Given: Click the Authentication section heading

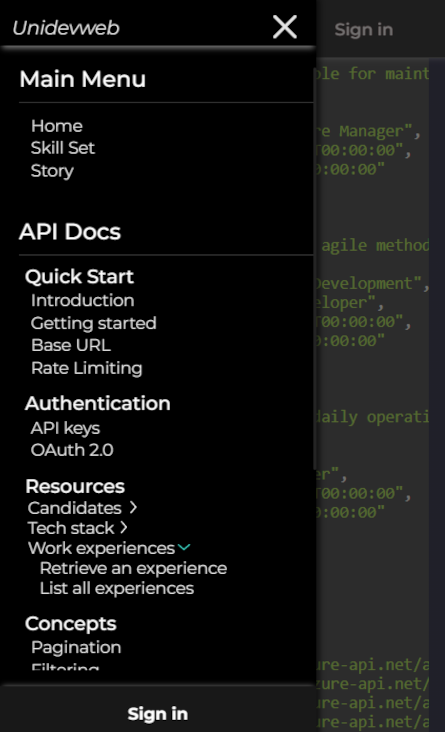Looking at the screenshot, I should (x=98, y=404).
